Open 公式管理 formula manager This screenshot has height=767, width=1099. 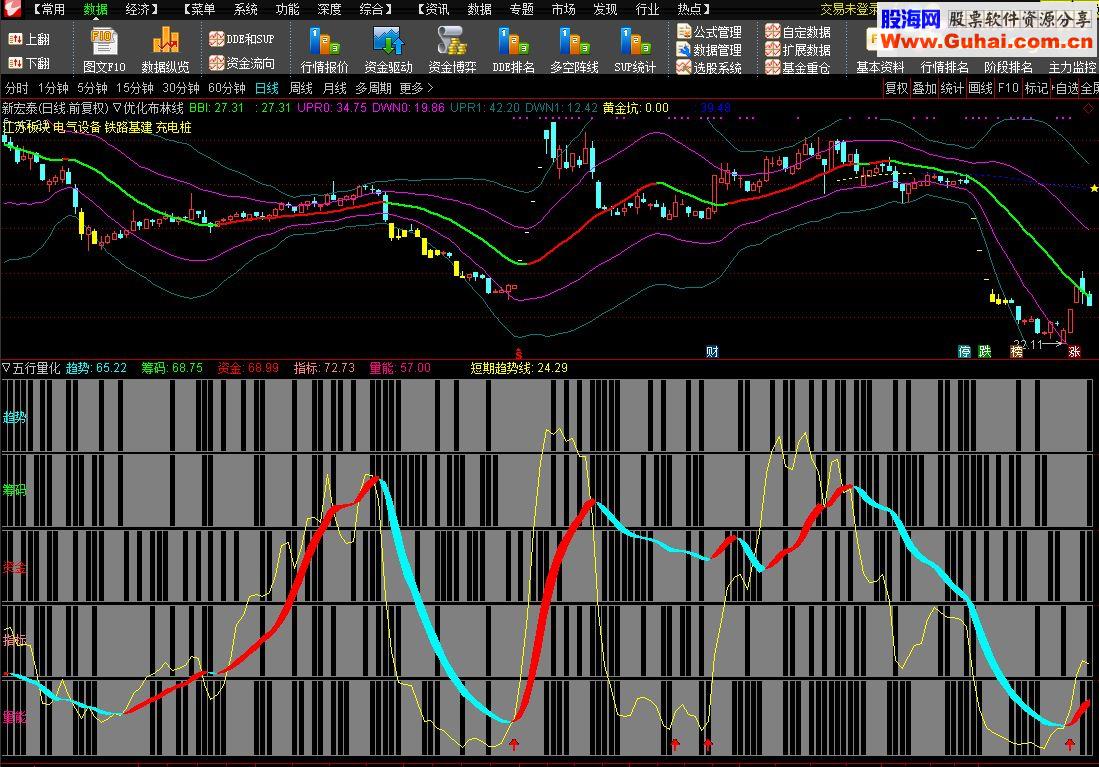coord(709,32)
